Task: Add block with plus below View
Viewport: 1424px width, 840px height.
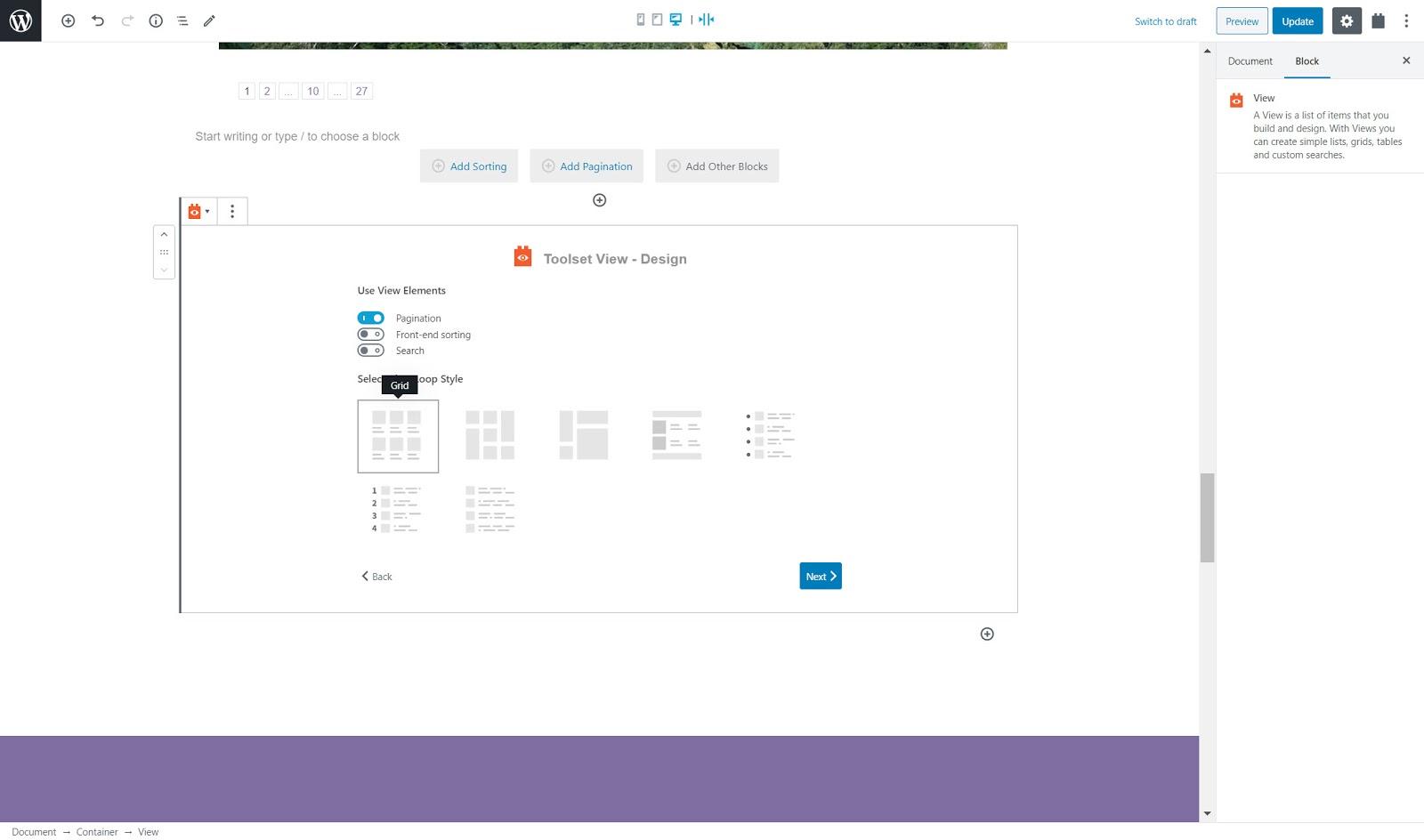Action: [x=987, y=634]
